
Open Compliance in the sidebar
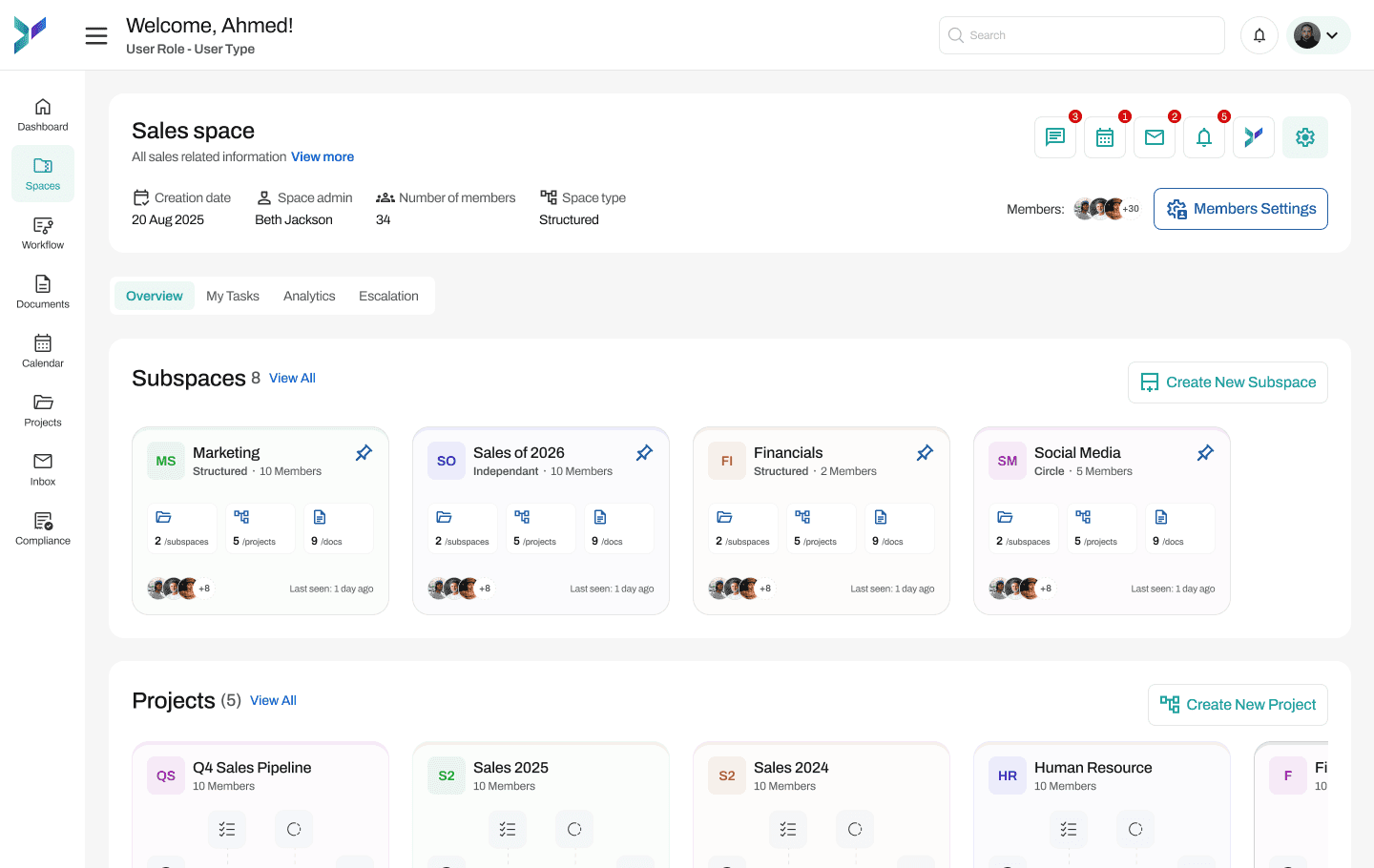43,528
